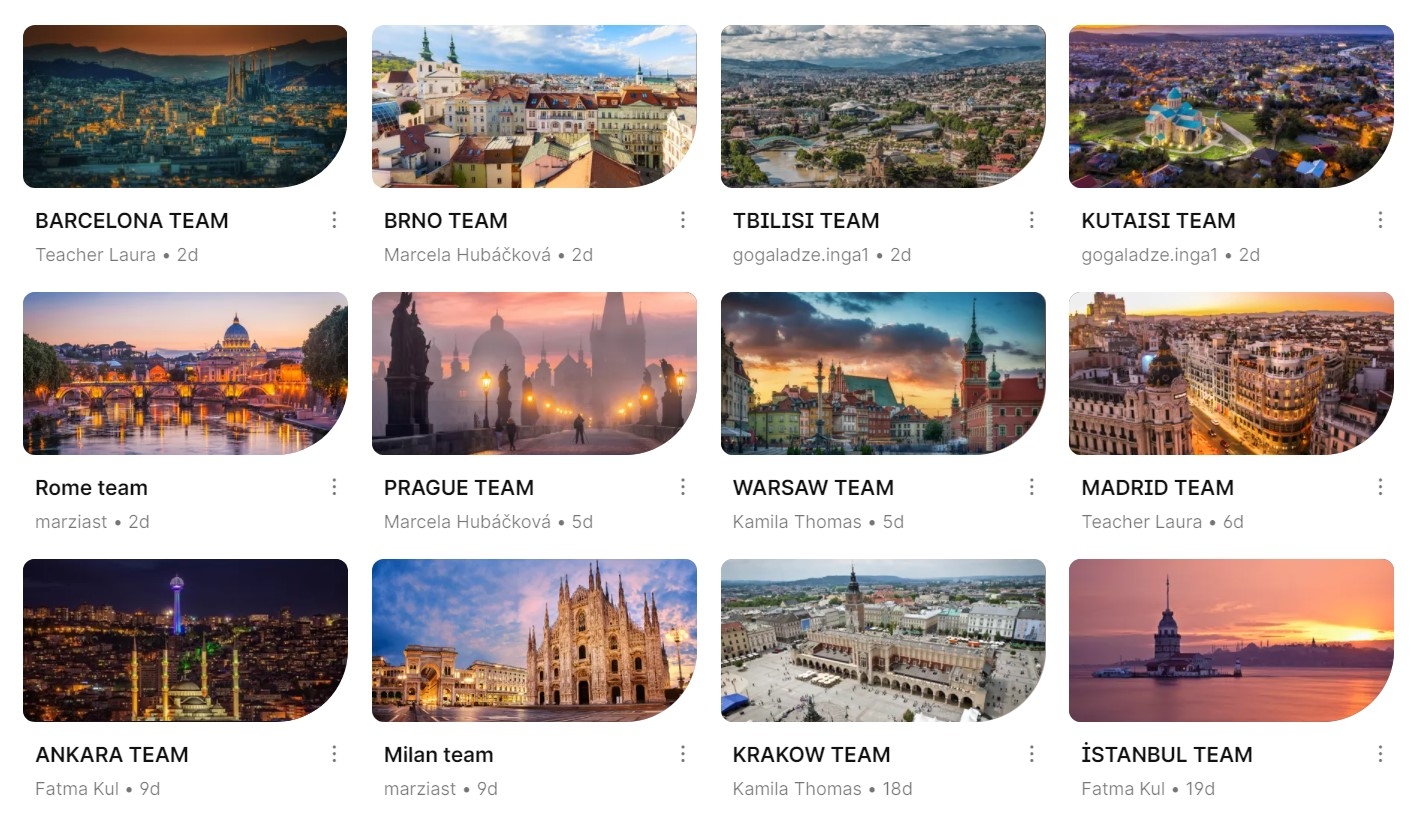Show more actions for KRAKOW TEAM
The height and width of the screenshot is (816, 1411).
click(1032, 754)
